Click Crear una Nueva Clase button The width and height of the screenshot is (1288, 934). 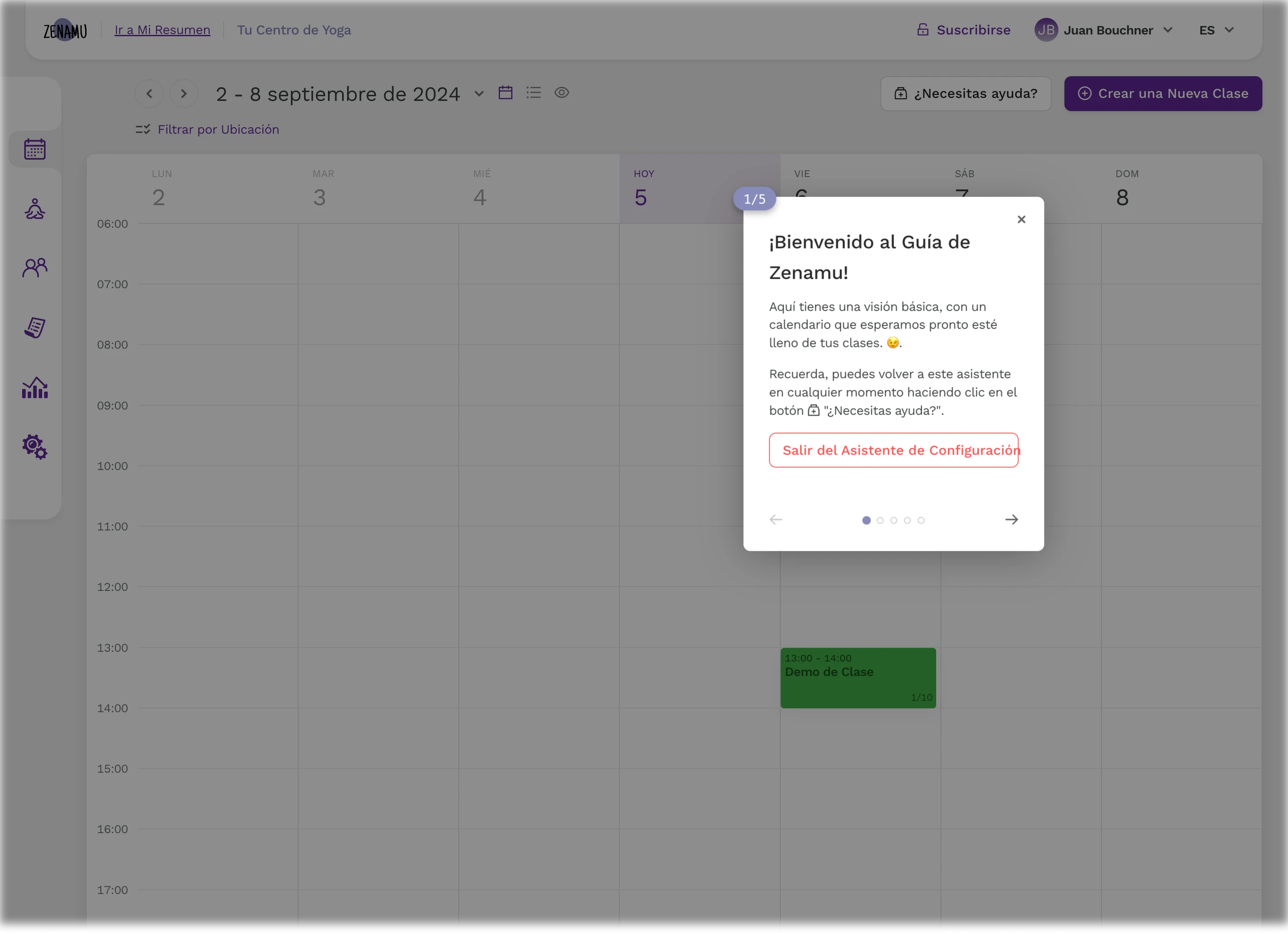(x=1163, y=94)
